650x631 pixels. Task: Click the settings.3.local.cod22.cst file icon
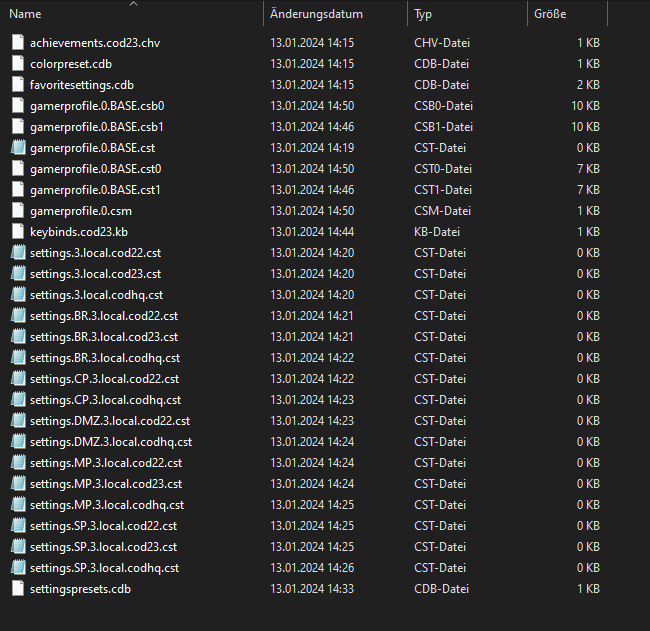point(18,253)
